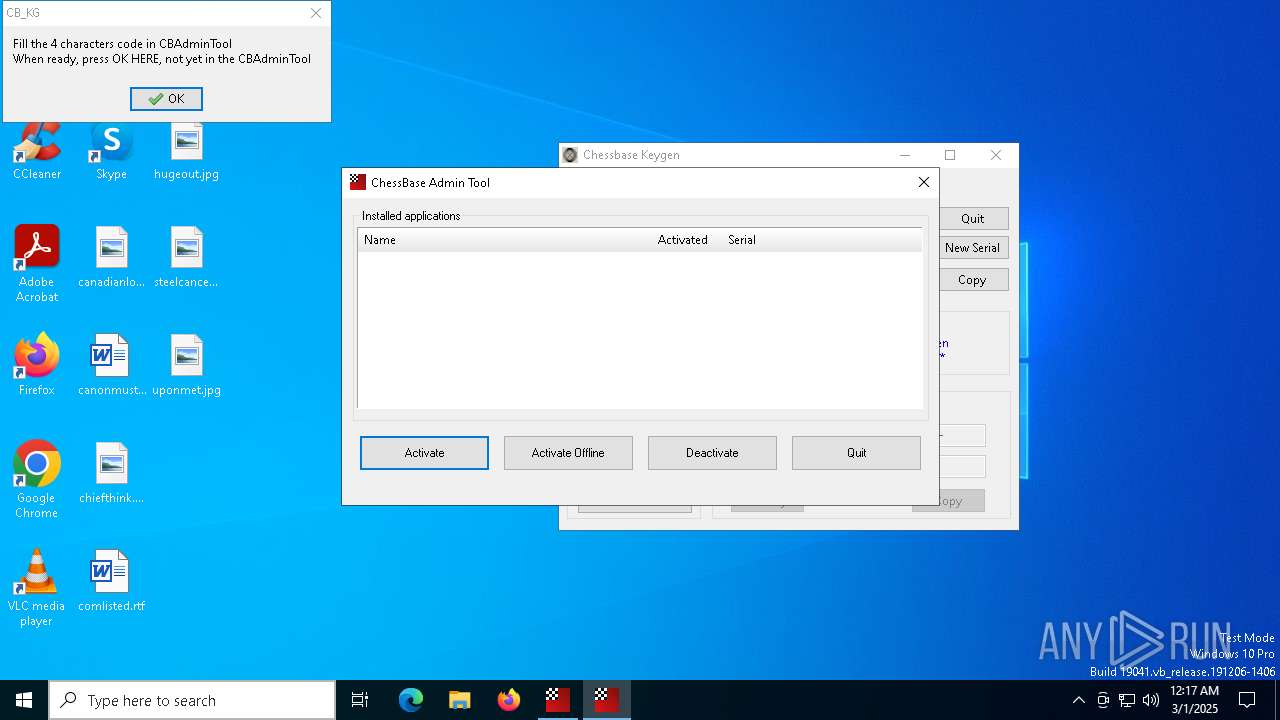Launch Firefox from taskbar

click(509, 700)
